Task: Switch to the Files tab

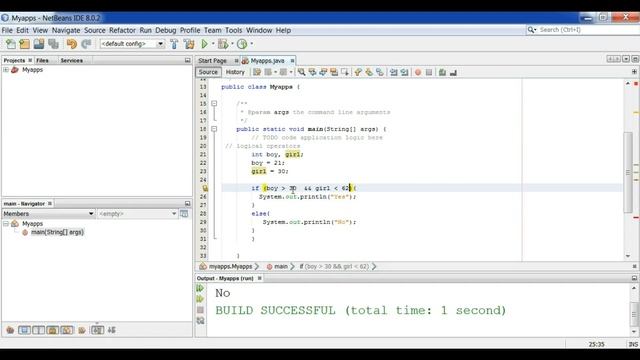Action: coord(42,60)
